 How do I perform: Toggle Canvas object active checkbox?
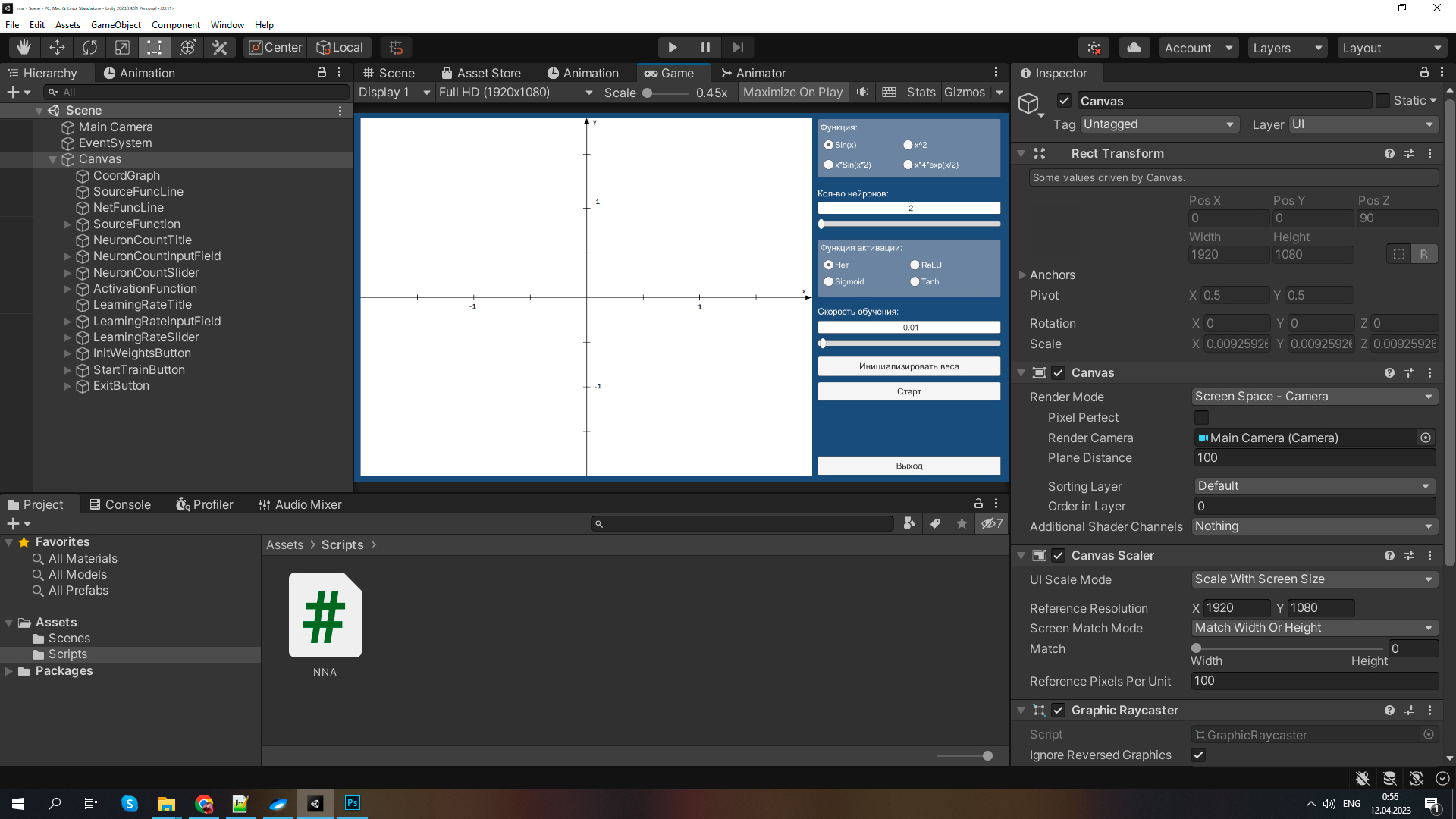coord(1064,100)
